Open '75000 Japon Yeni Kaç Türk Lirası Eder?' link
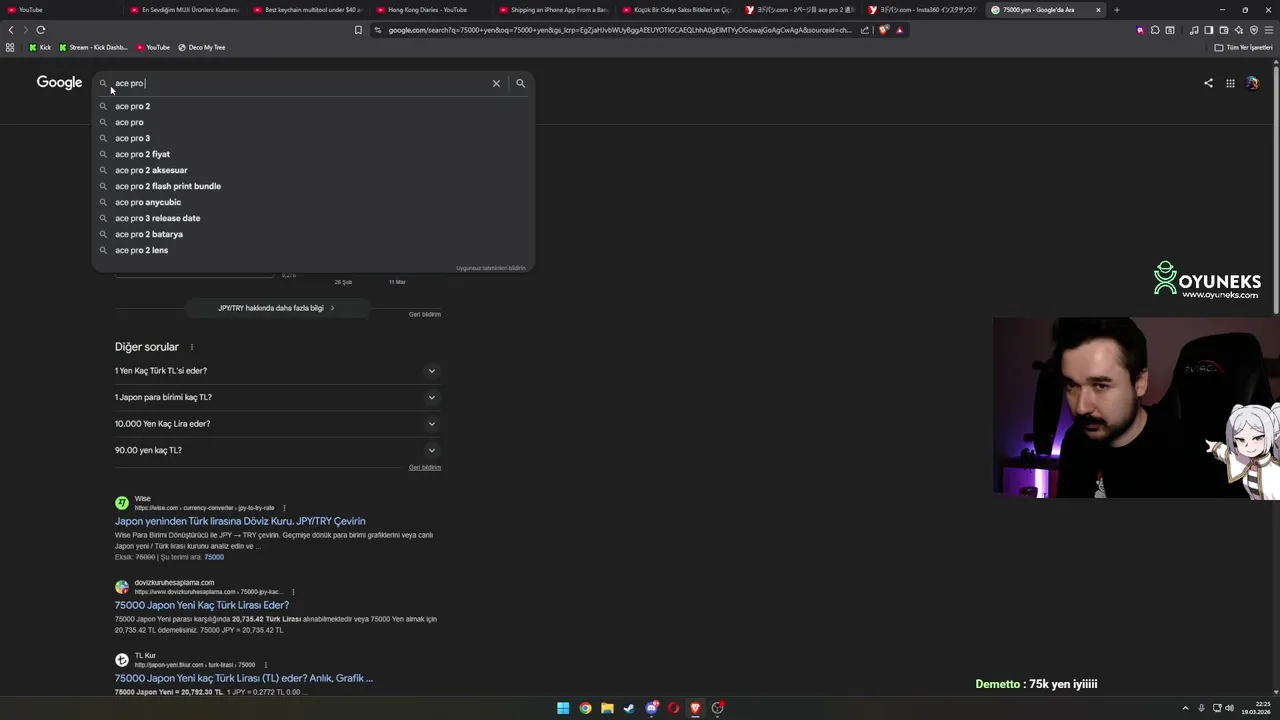1280x720 pixels. point(202,605)
